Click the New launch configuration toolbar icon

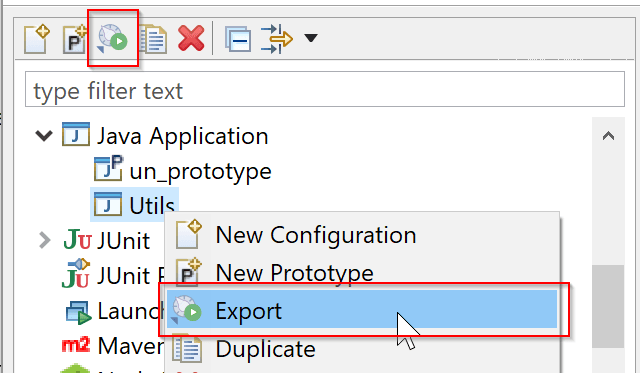[x=37, y=39]
